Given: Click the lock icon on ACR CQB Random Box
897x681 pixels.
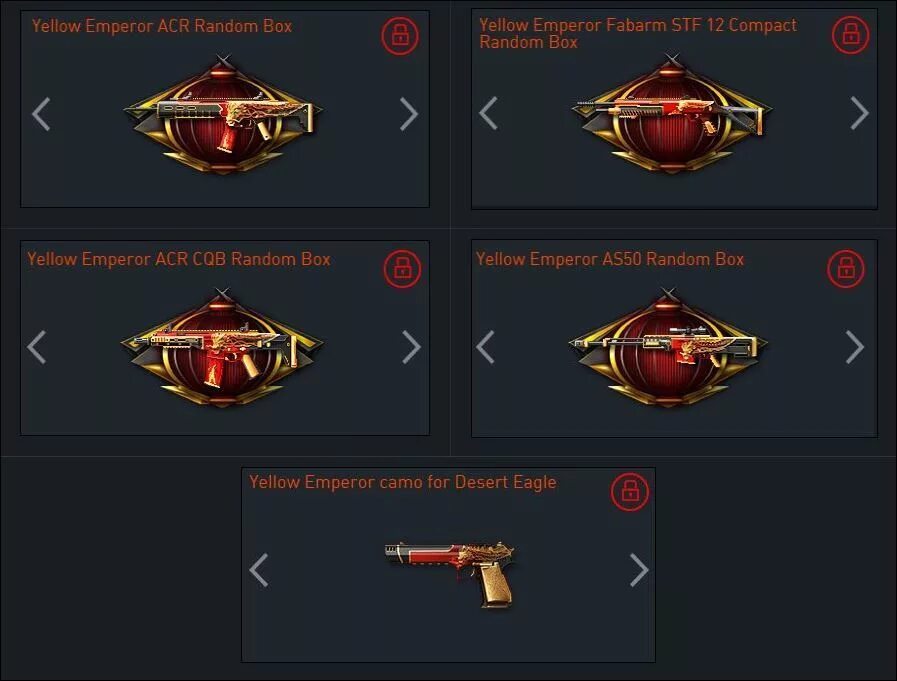Looking at the screenshot, I should [x=402, y=268].
